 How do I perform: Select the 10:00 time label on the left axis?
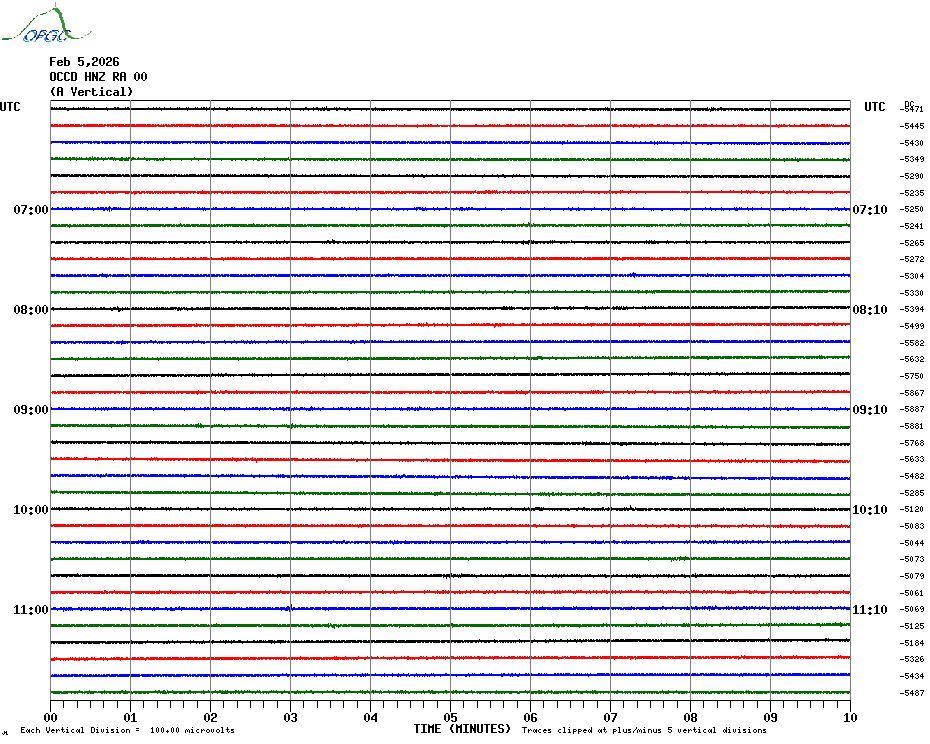pyautogui.click(x=31, y=510)
